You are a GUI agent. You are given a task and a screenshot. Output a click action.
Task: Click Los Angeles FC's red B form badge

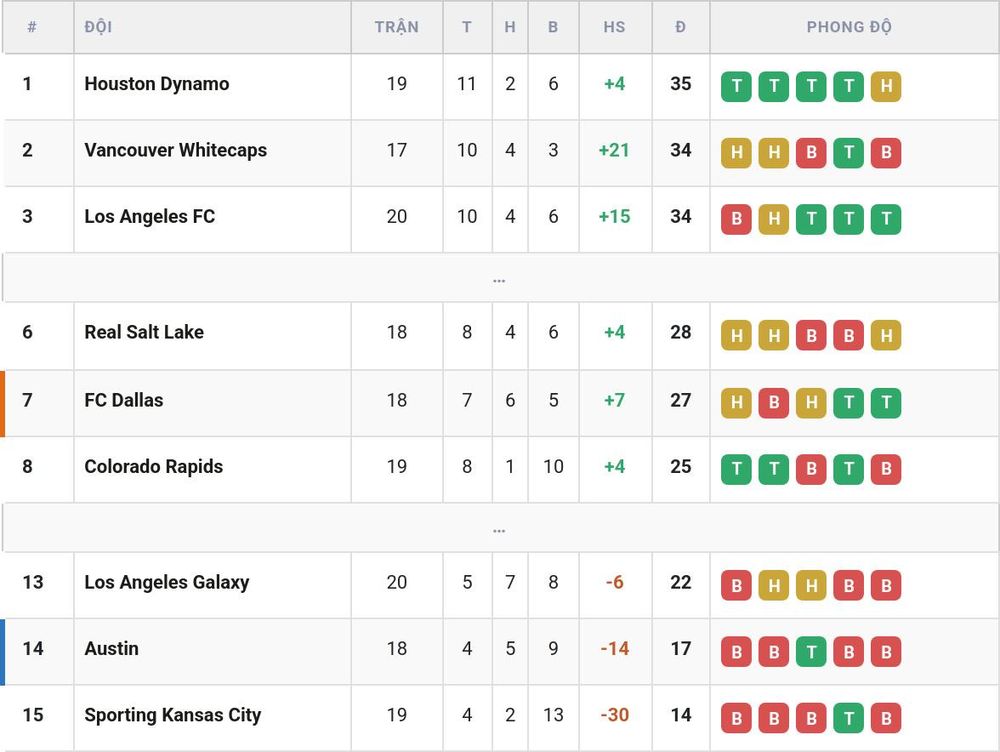[736, 219]
